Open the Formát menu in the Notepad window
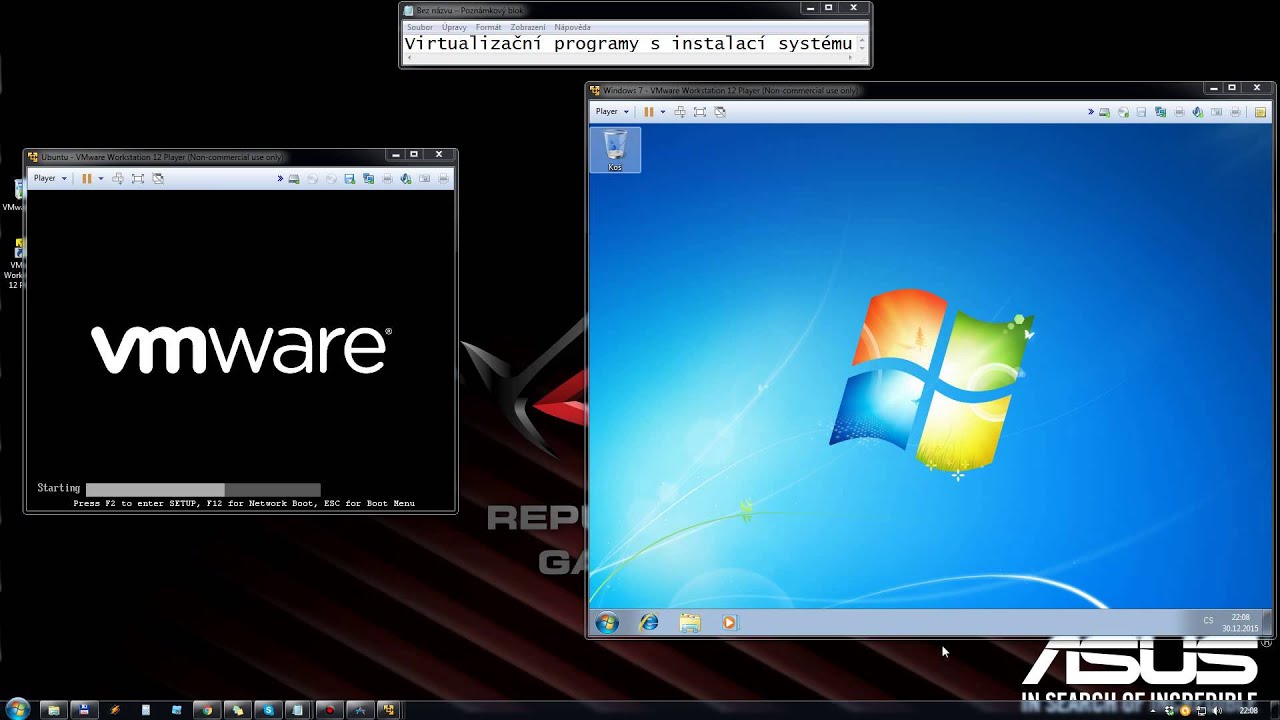The width and height of the screenshot is (1280, 720). 489,27
